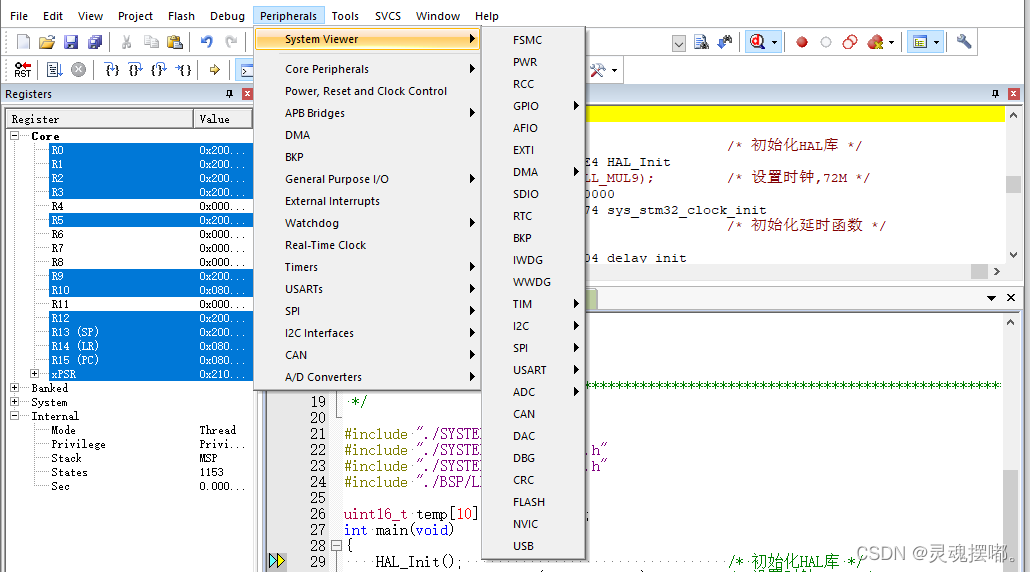Collapse the main function fold marker

coord(336,545)
